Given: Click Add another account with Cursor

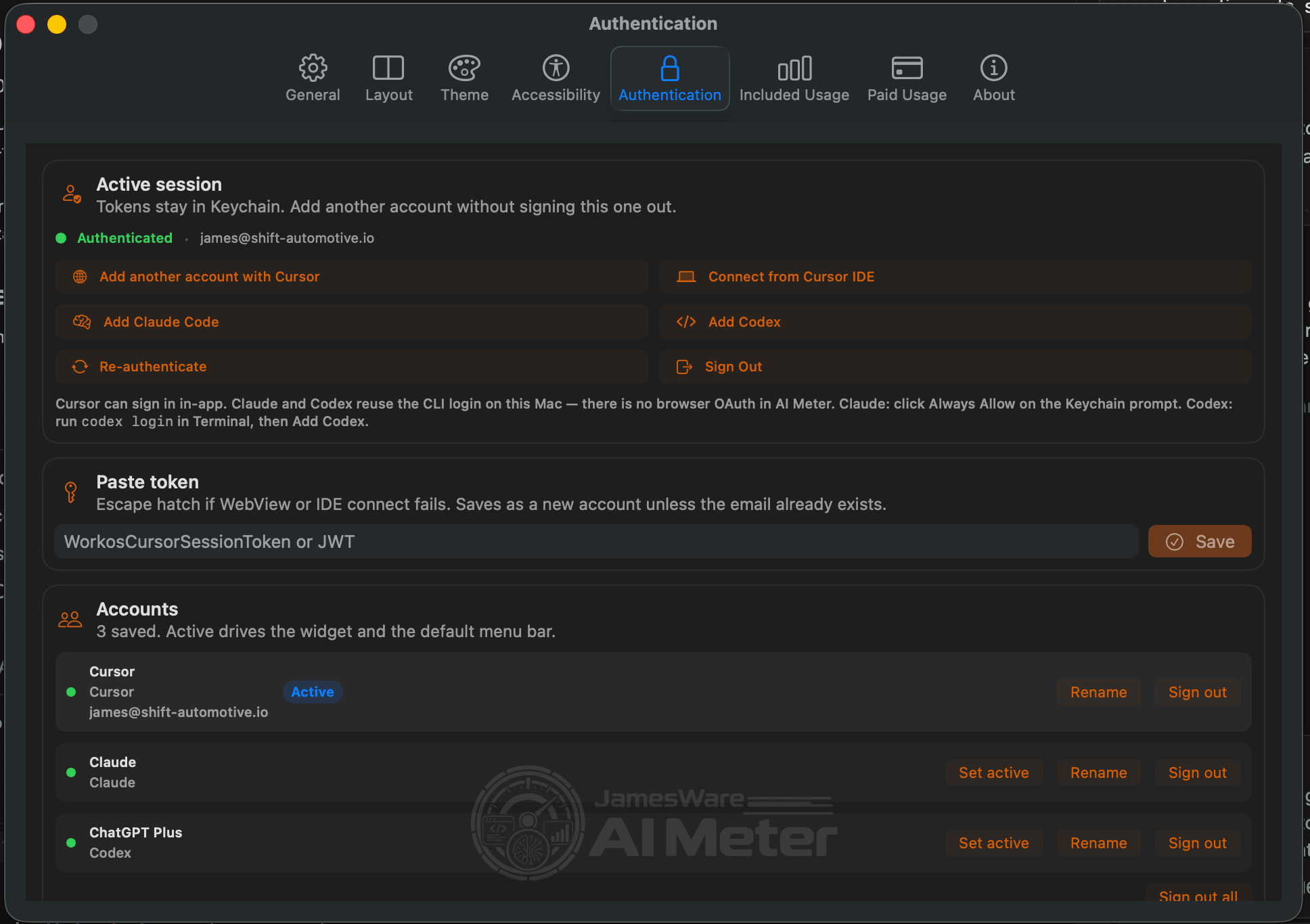Looking at the screenshot, I should 351,277.
